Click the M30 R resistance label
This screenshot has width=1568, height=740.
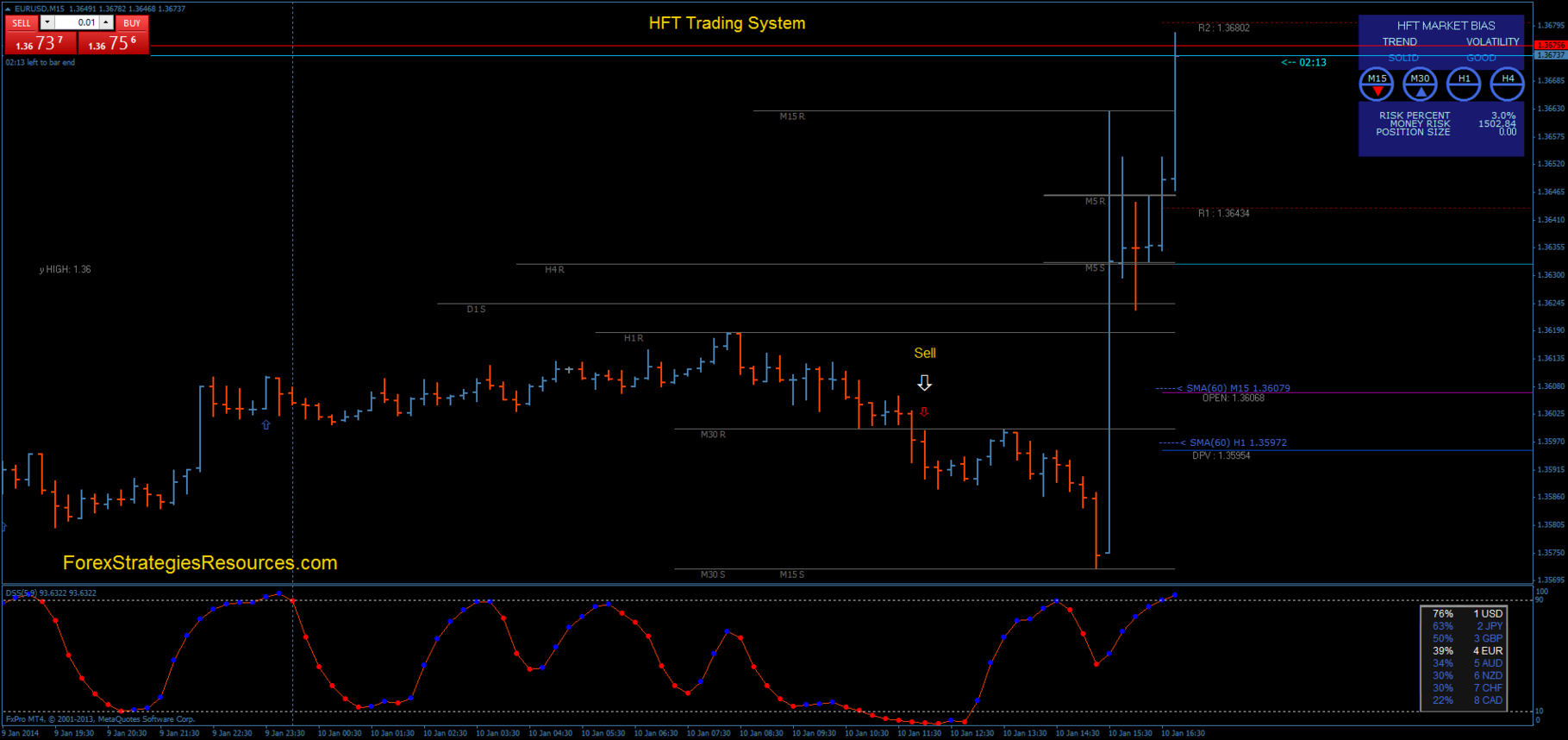[713, 435]
